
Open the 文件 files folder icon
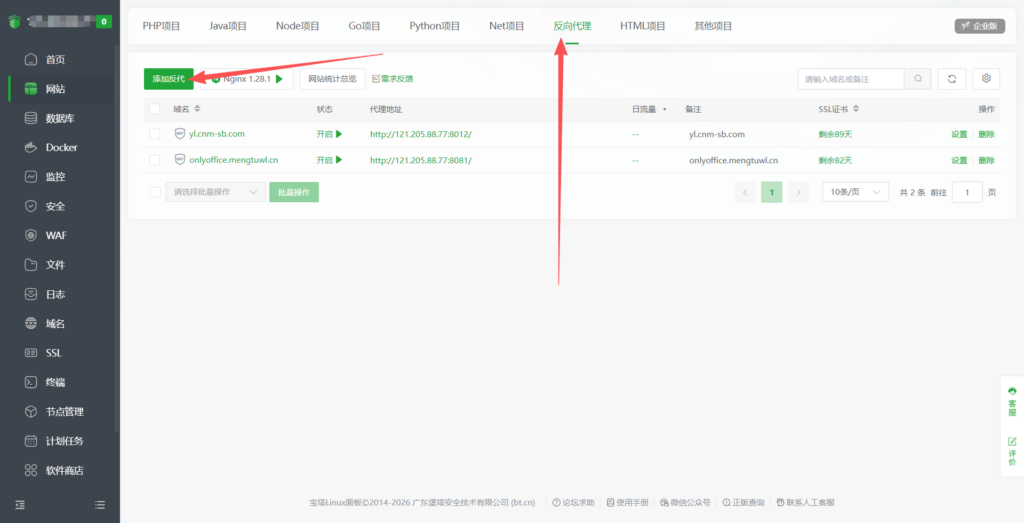31,265
